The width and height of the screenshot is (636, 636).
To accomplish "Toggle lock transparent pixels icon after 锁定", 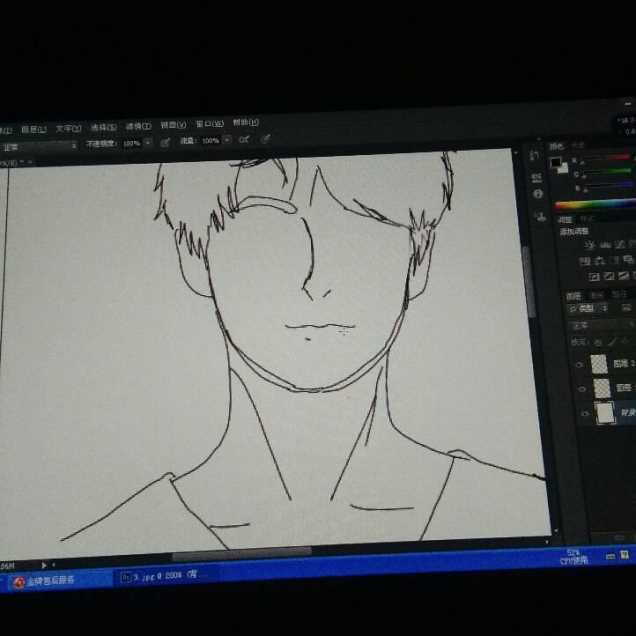I will coord(598,343).
